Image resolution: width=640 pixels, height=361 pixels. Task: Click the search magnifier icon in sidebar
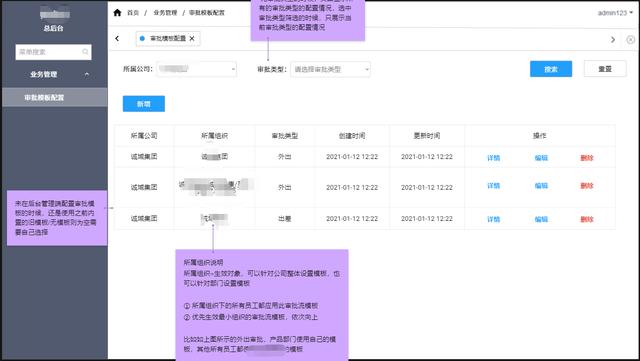85,52
